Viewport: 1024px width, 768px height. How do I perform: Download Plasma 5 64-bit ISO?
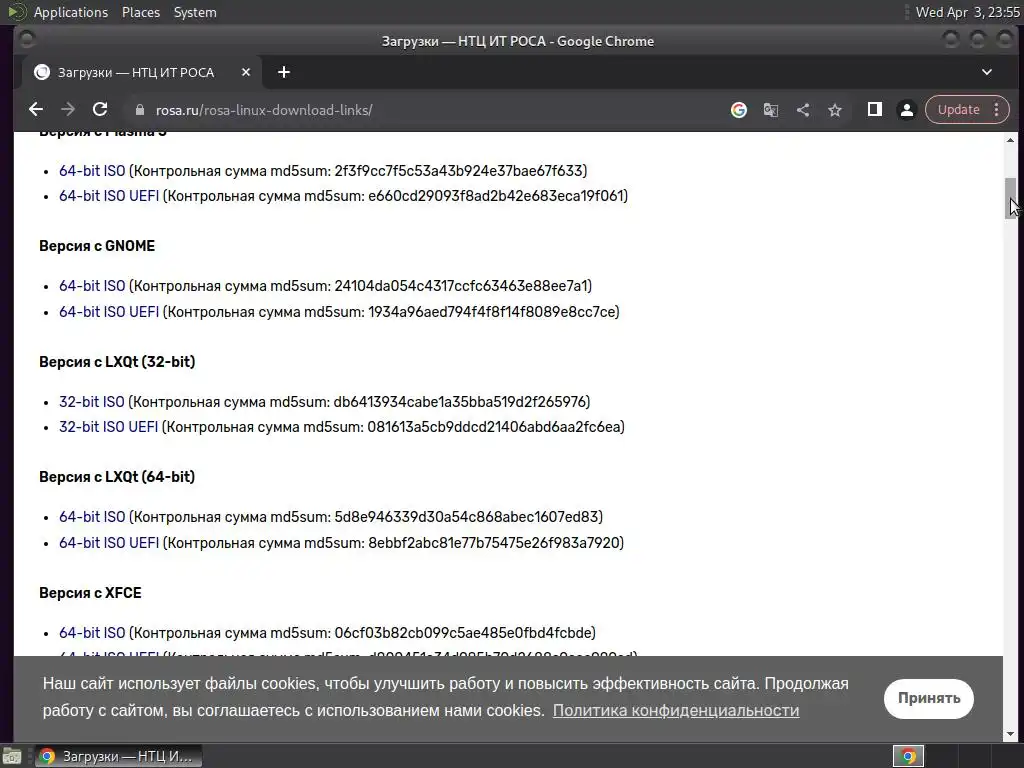pos(92,171)
